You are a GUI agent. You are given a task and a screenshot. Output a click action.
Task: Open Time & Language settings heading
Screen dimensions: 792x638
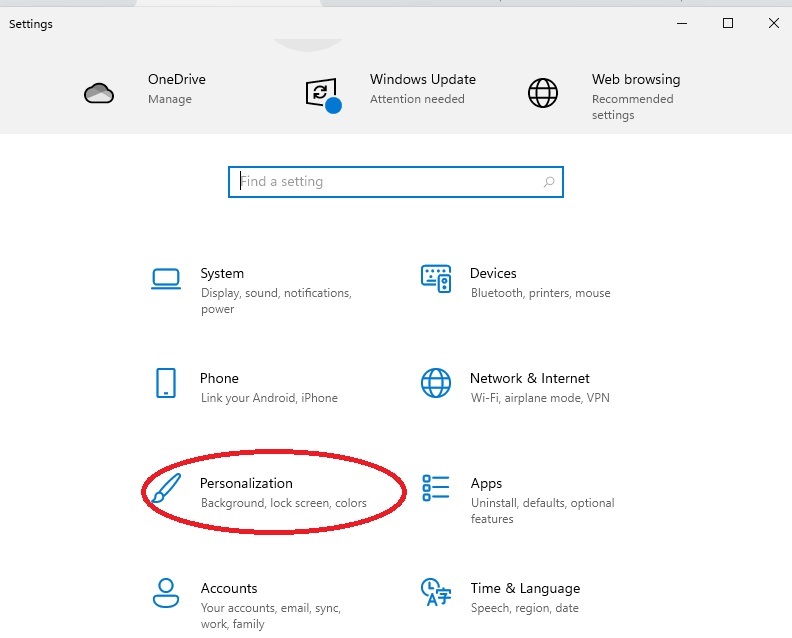525,588
